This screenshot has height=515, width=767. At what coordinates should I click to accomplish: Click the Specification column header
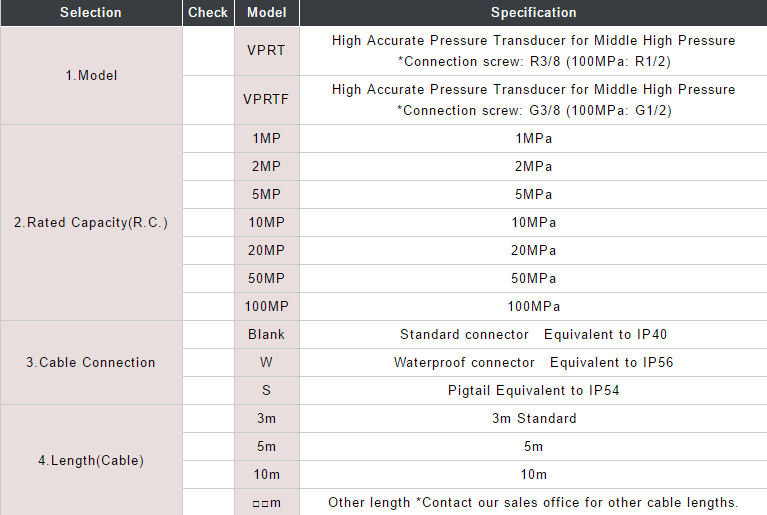click(x=534, y=13)
